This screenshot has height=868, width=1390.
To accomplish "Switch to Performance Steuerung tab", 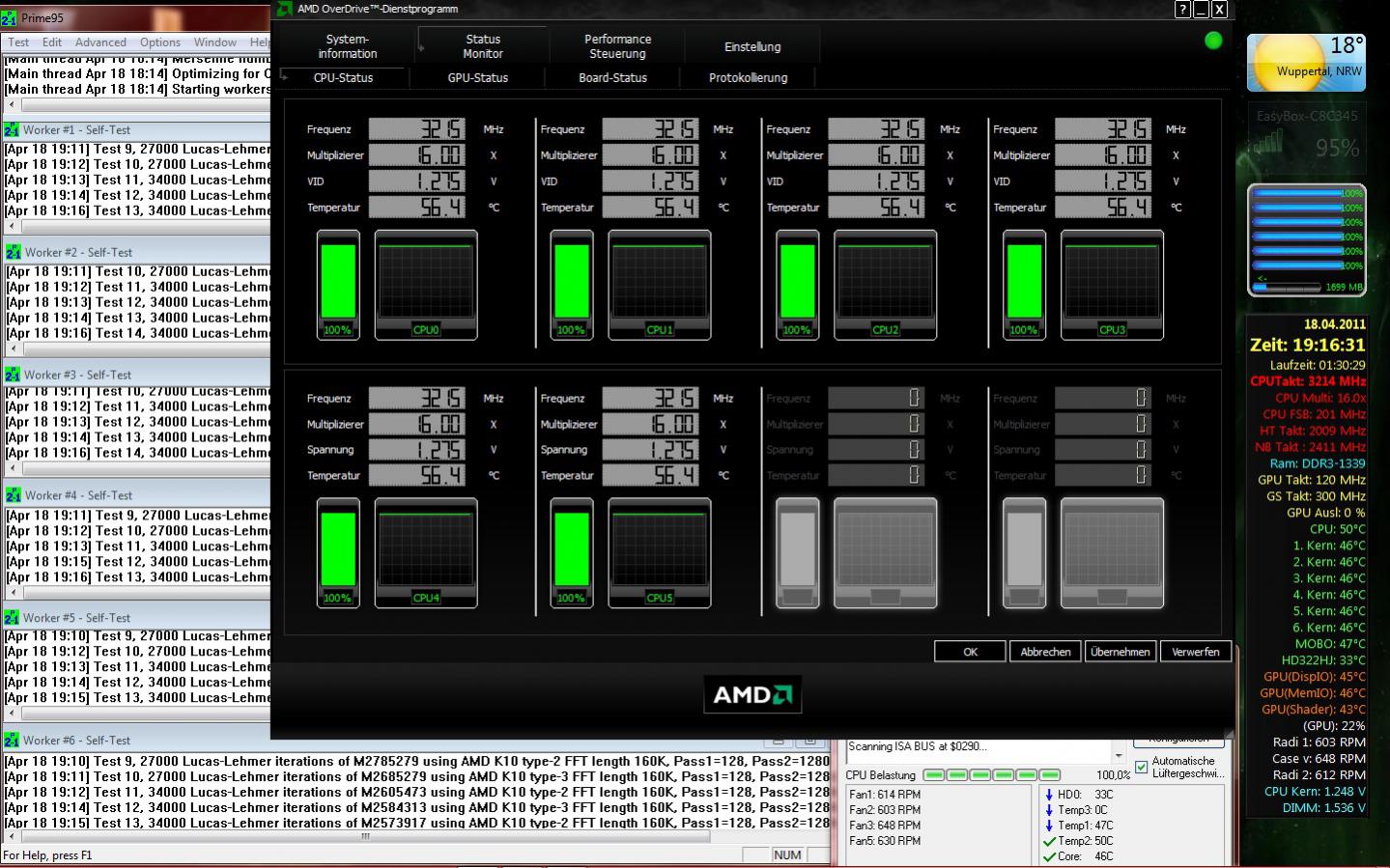I will (617, 46).
